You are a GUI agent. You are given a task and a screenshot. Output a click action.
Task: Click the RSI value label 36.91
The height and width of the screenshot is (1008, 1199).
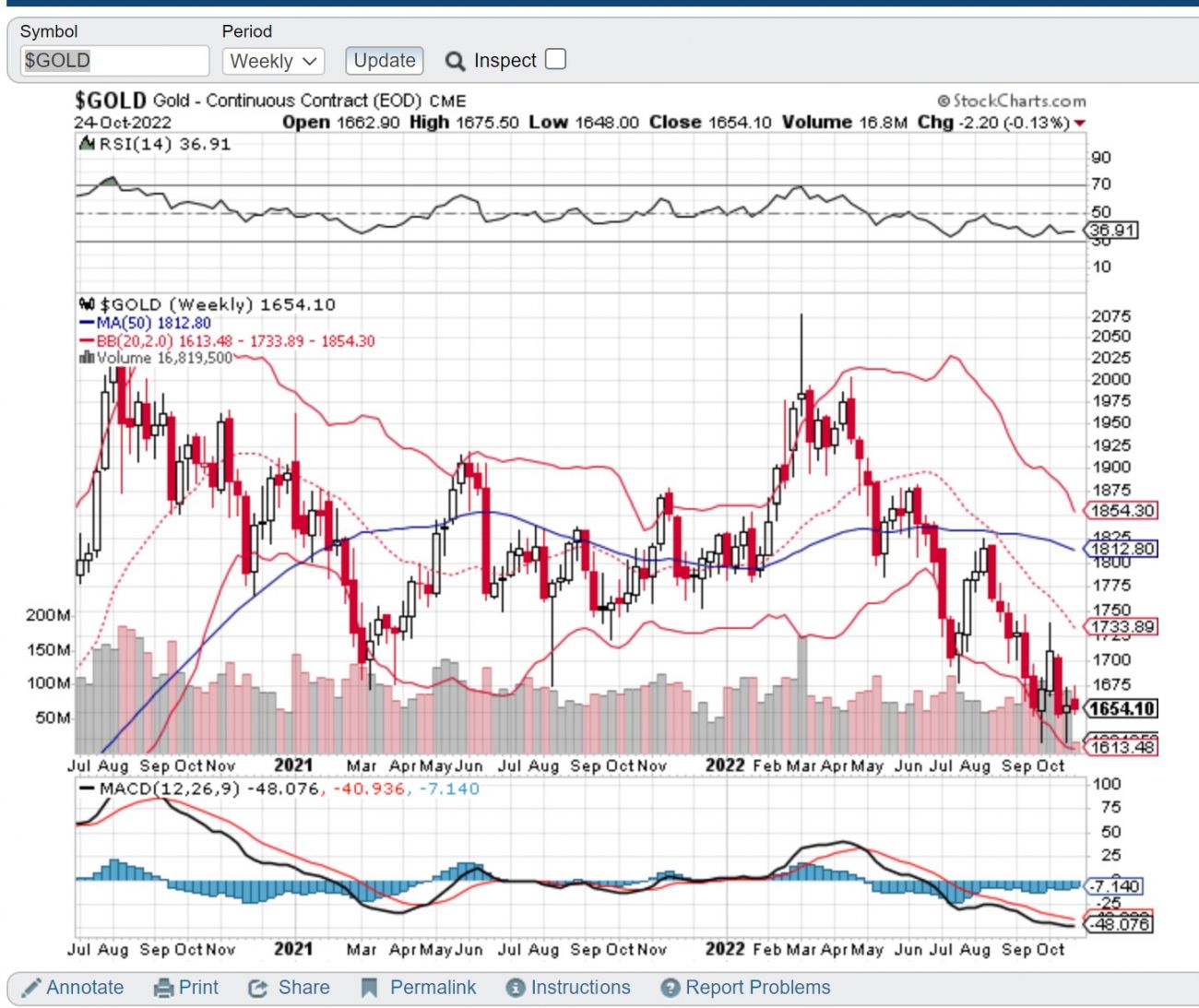(1113, 231)
